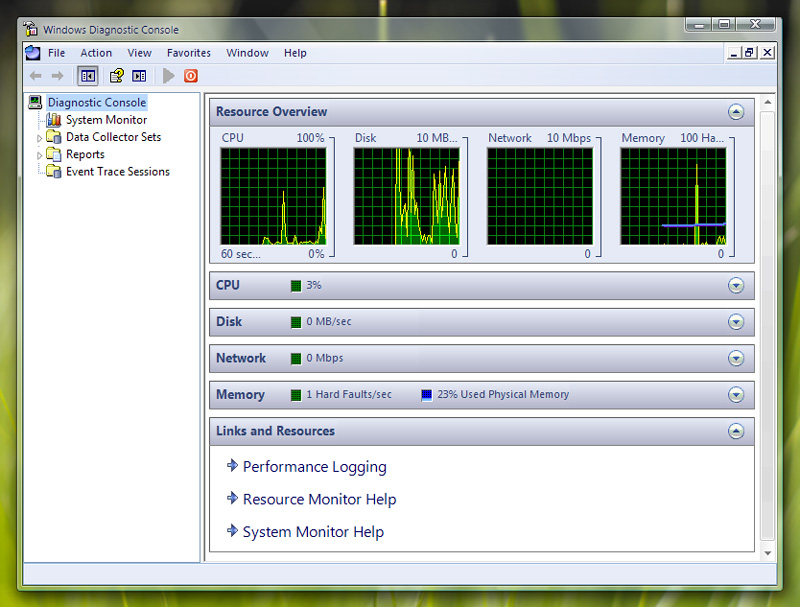Screen dimensions: 800x607
Task: Click the Event Trace Sessions folder icon
Action: click(54, 171)
